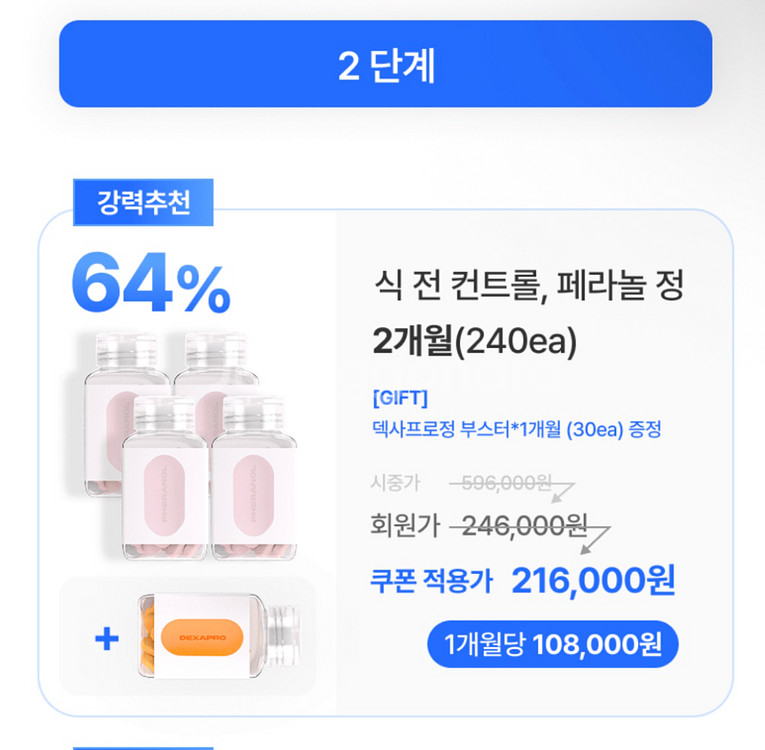Image resolution: width=765 pixels, height=750 pixels.
Task: Click the 2 단계 blue banner
Action: pyautogui.click(x=385, y=63)
